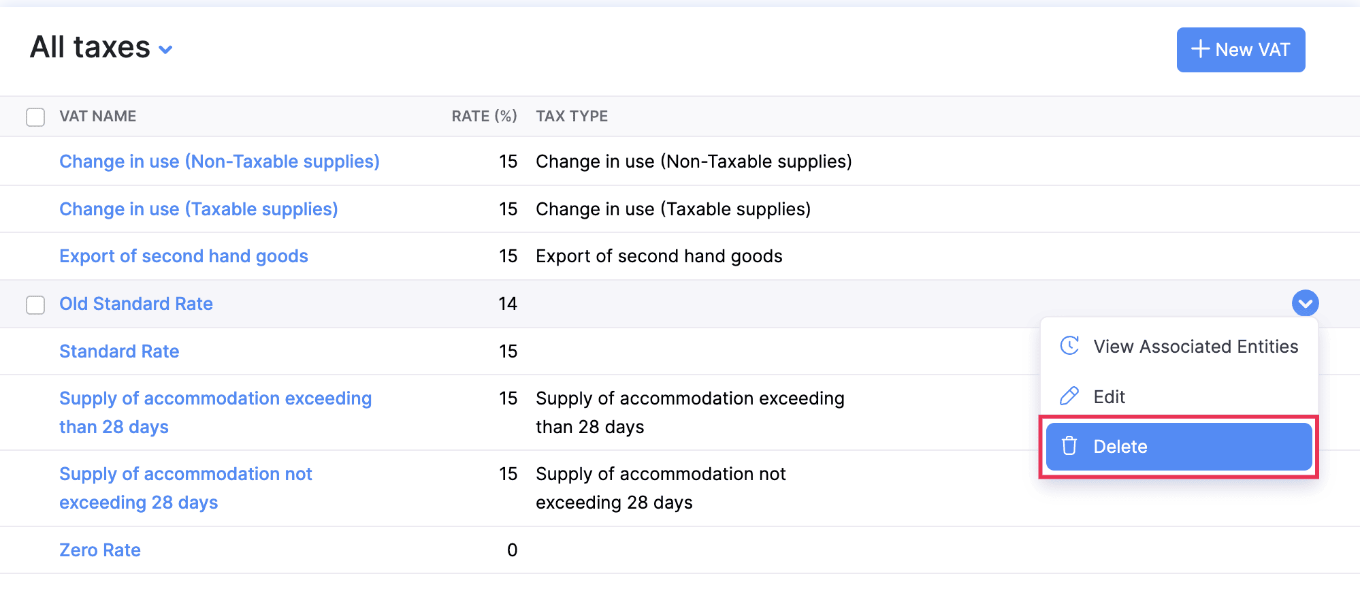The image size is (1360, 602).
Task: Click the pencil icon beside Edit
Action: pos(1069,396)
